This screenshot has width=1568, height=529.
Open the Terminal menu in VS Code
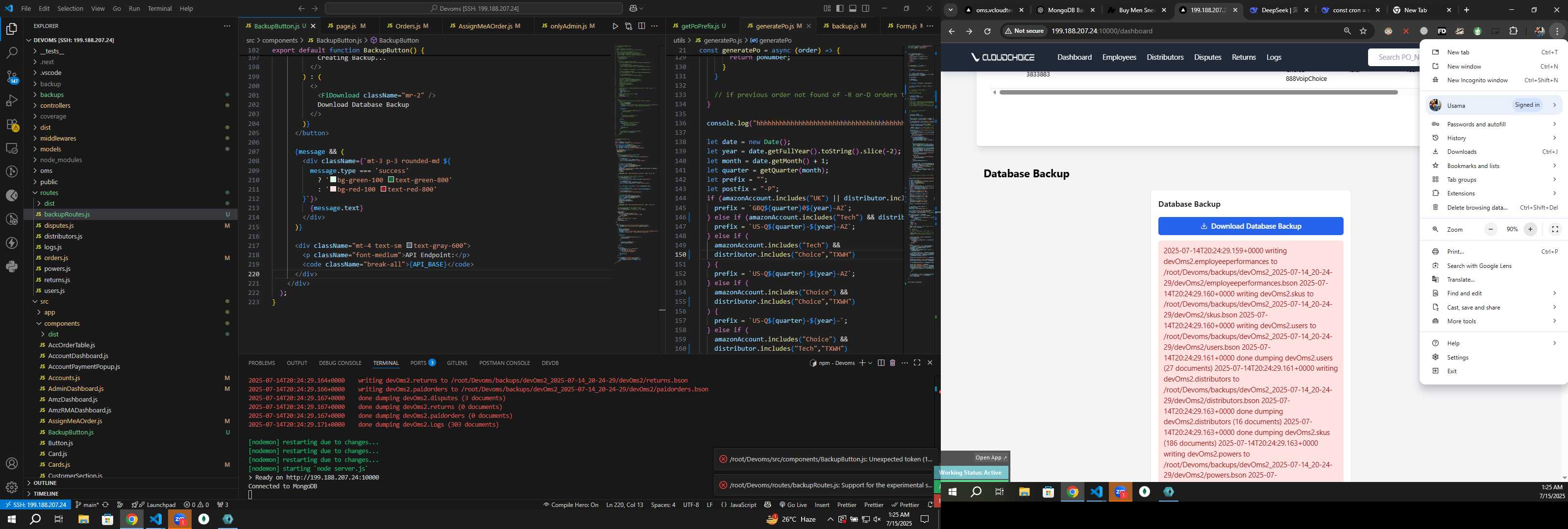point(159,8)
